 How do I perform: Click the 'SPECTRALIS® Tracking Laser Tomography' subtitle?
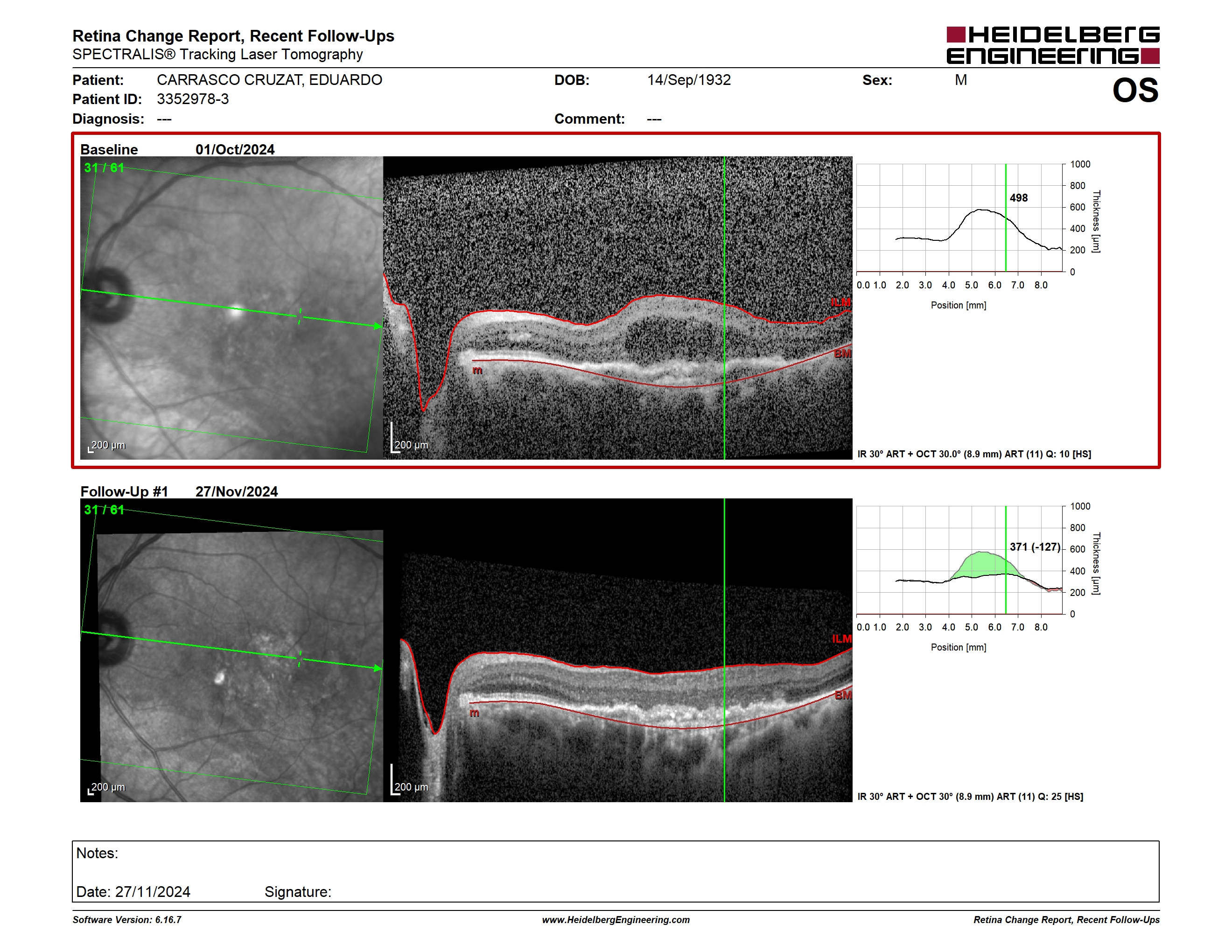coord(217,55)
